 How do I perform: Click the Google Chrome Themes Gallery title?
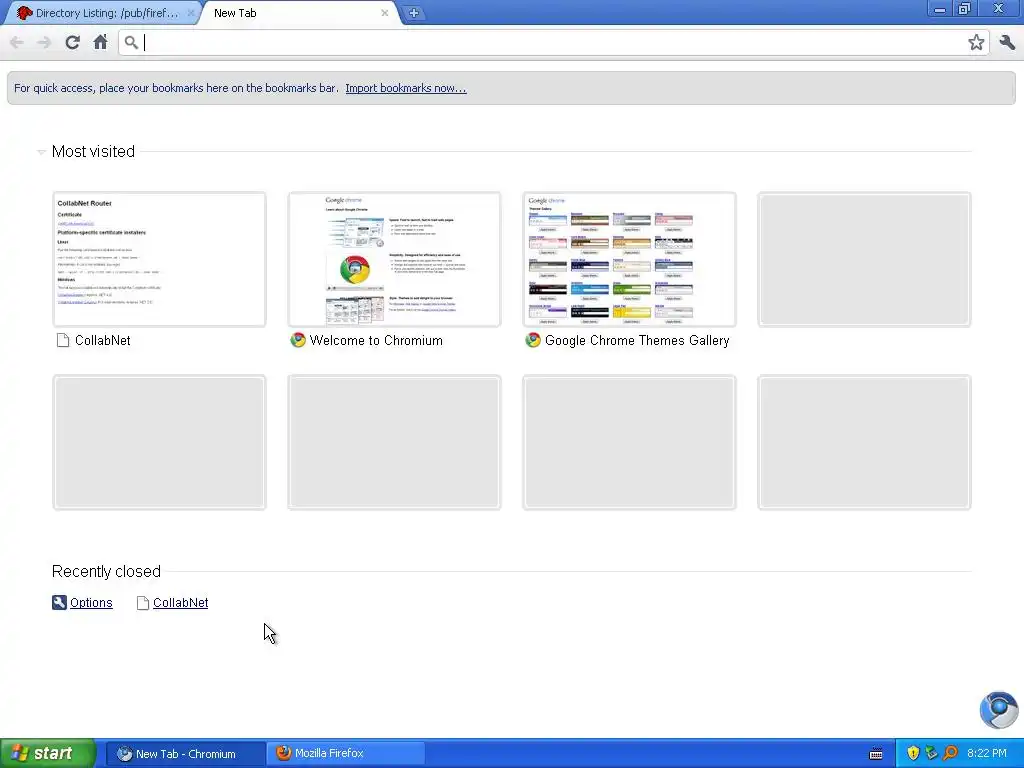click(x=637, y=340)
